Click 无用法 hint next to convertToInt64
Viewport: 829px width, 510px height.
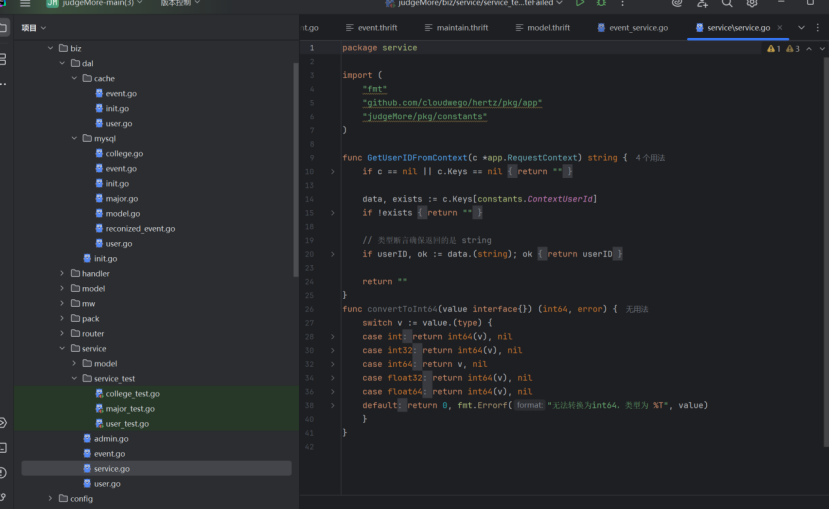click(637, 309)
